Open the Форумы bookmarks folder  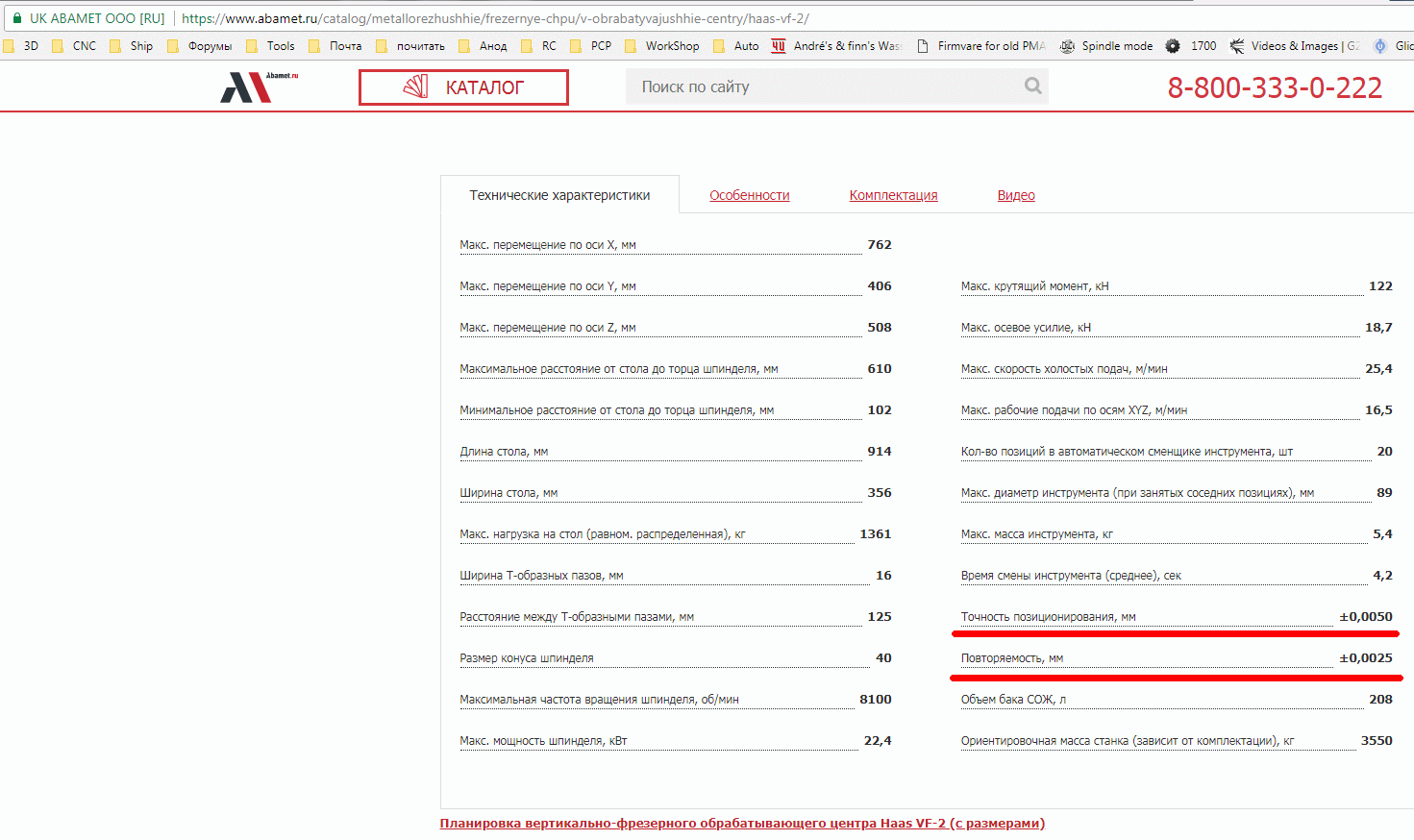tap(200, 46)
